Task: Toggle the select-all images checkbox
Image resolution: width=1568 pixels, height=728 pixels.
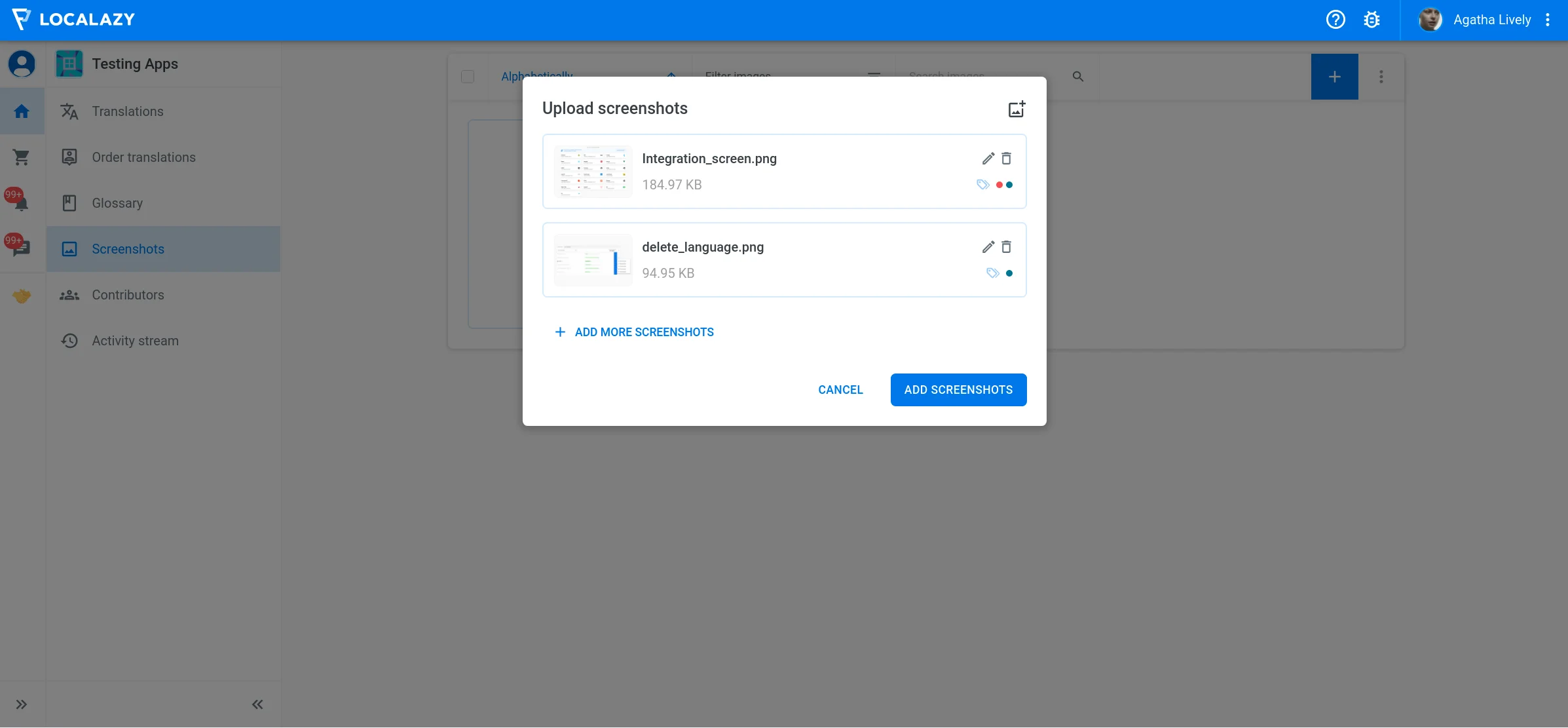Action: (467, 77)
